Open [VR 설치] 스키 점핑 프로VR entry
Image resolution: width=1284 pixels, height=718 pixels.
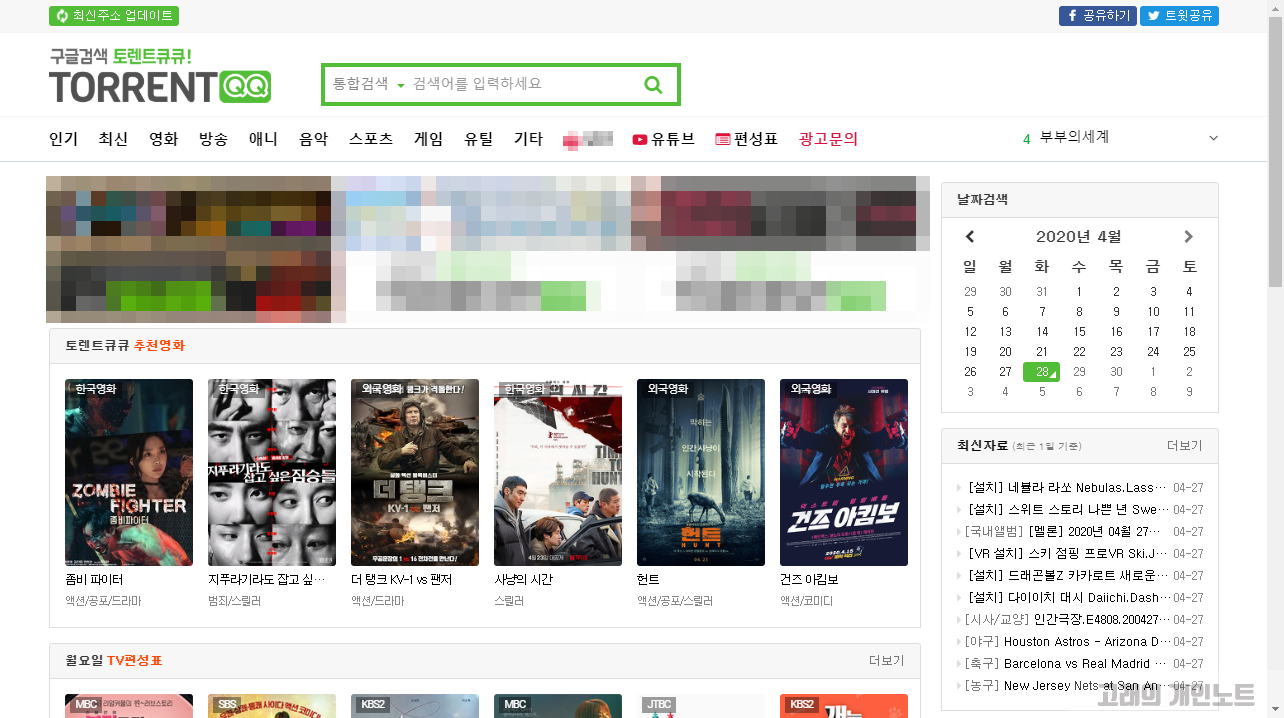(1067, 554)
